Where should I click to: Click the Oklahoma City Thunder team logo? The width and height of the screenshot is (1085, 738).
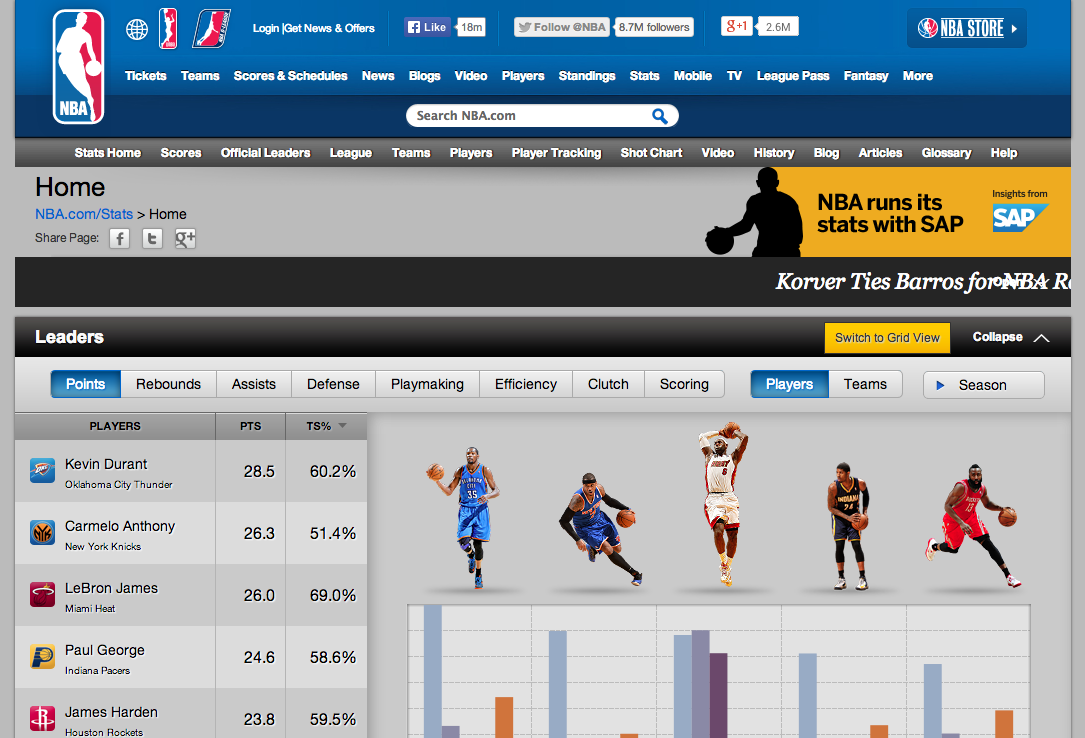pos(42,471)
